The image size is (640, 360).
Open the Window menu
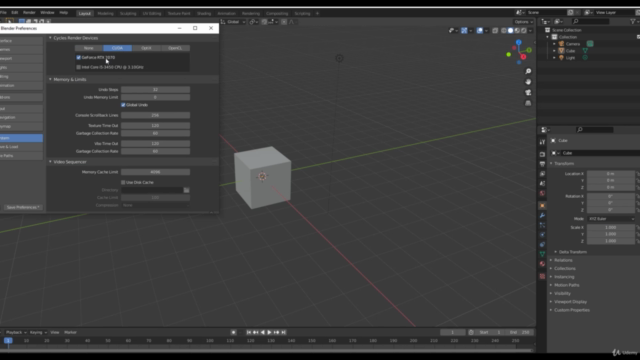[47, 13]
